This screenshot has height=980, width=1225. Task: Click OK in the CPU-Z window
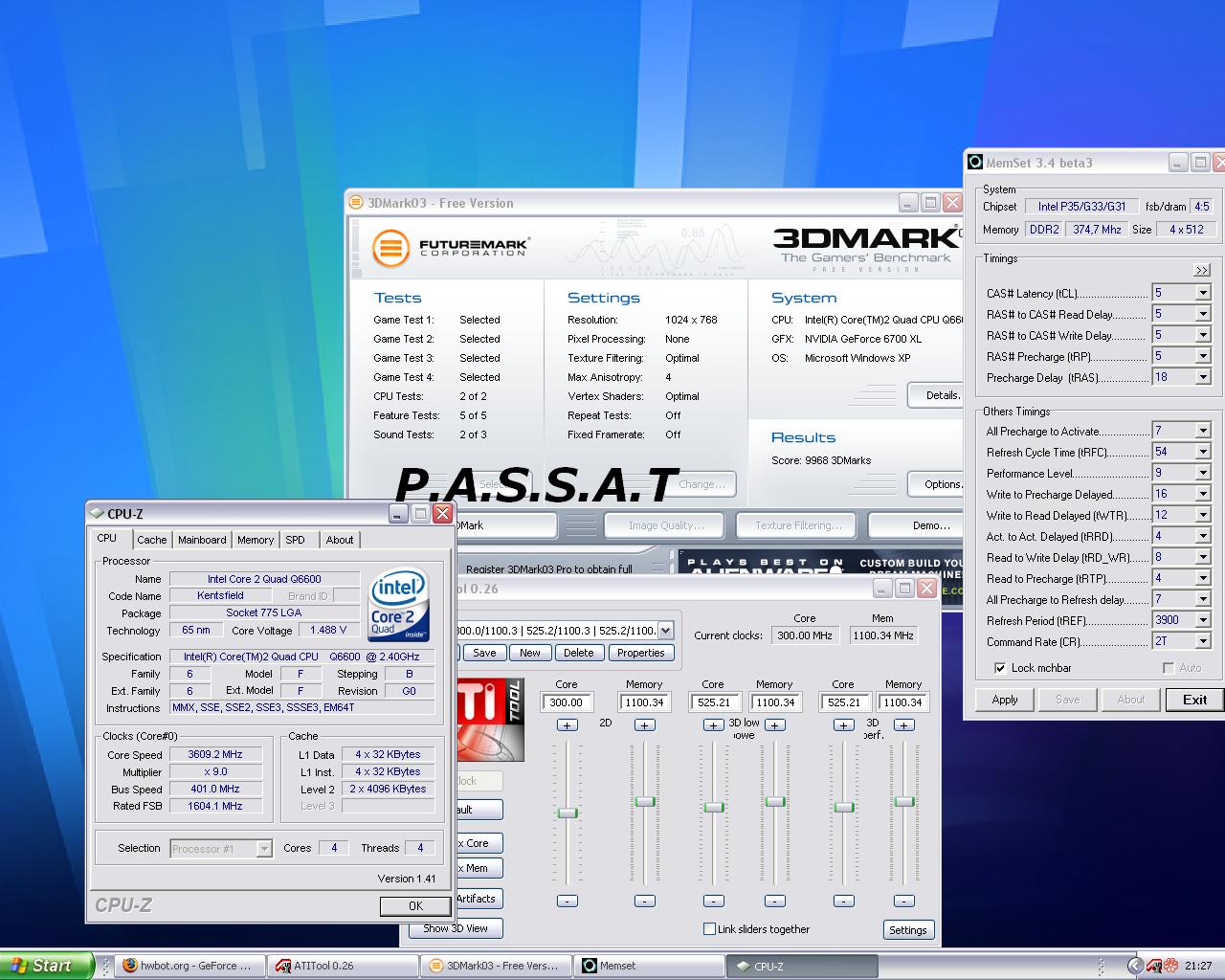point(415,905)
